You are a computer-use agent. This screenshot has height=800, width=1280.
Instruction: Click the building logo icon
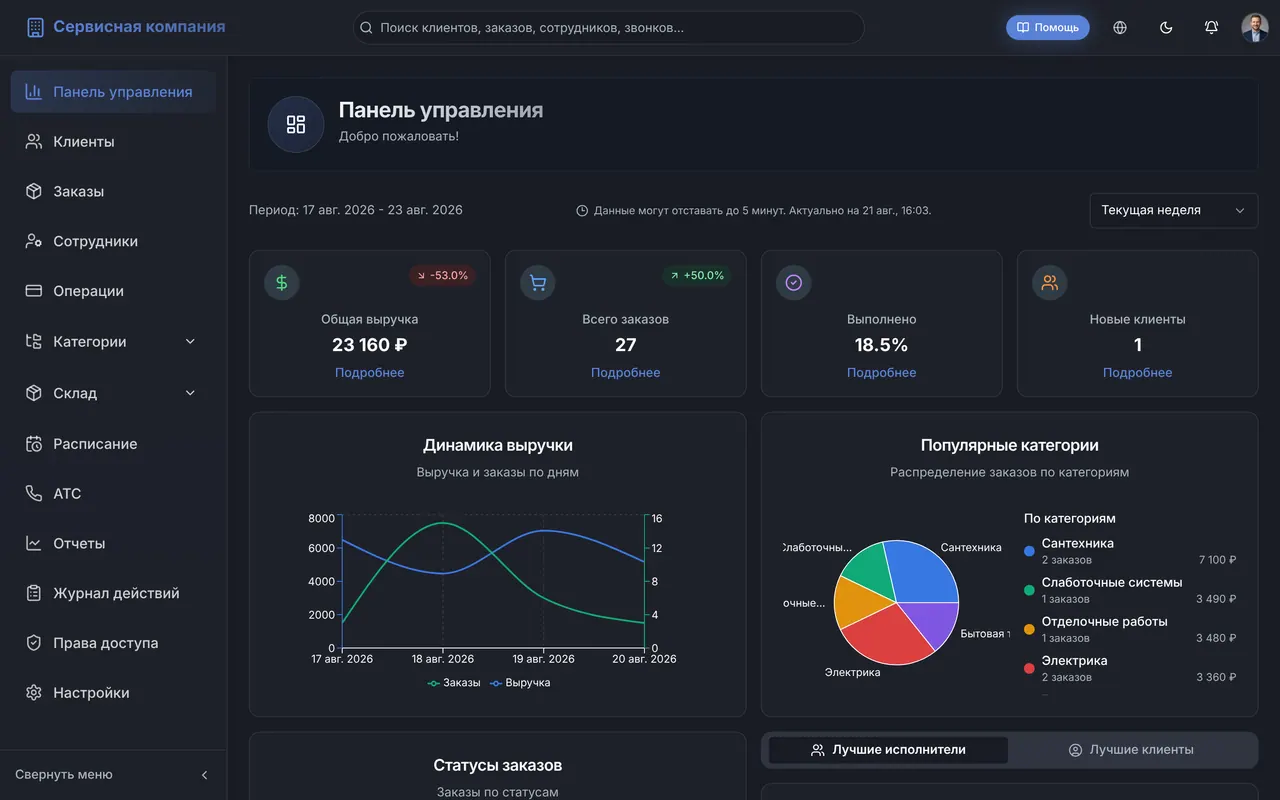pos(36,27)
